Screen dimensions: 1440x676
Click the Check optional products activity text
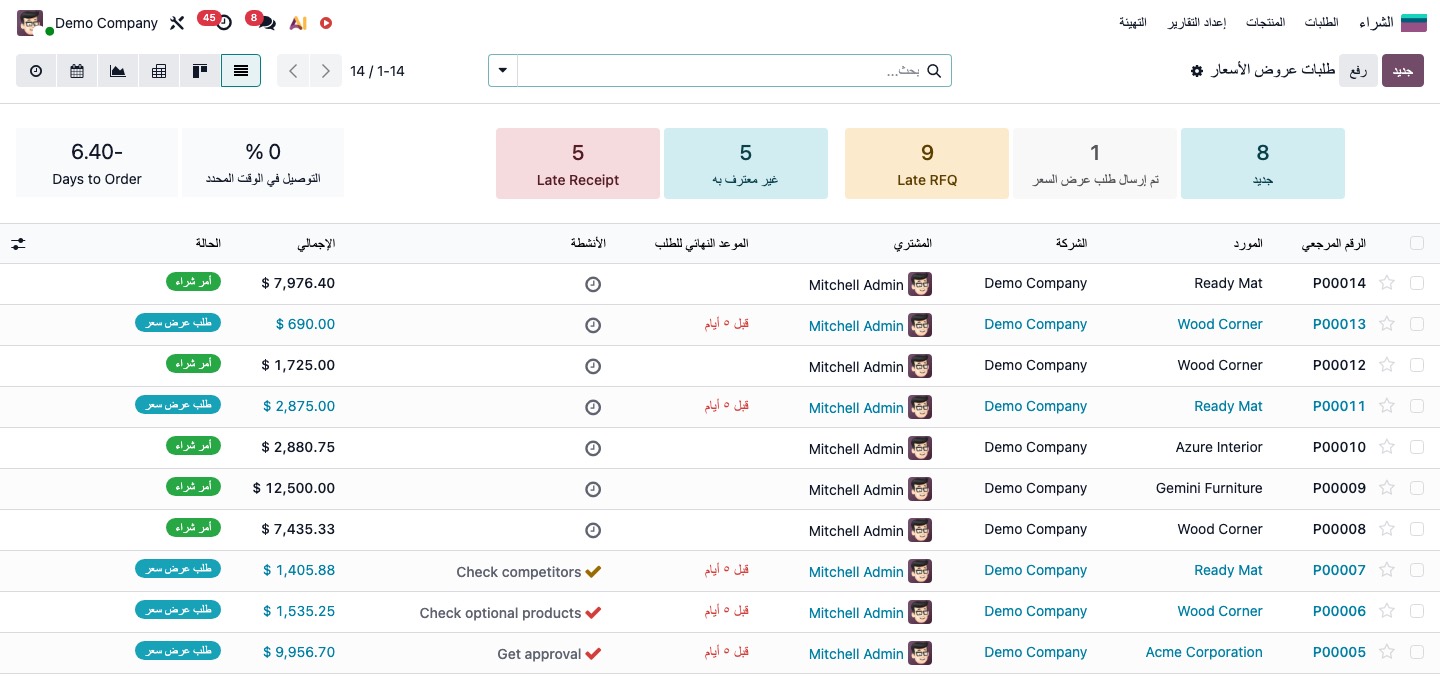500,613
